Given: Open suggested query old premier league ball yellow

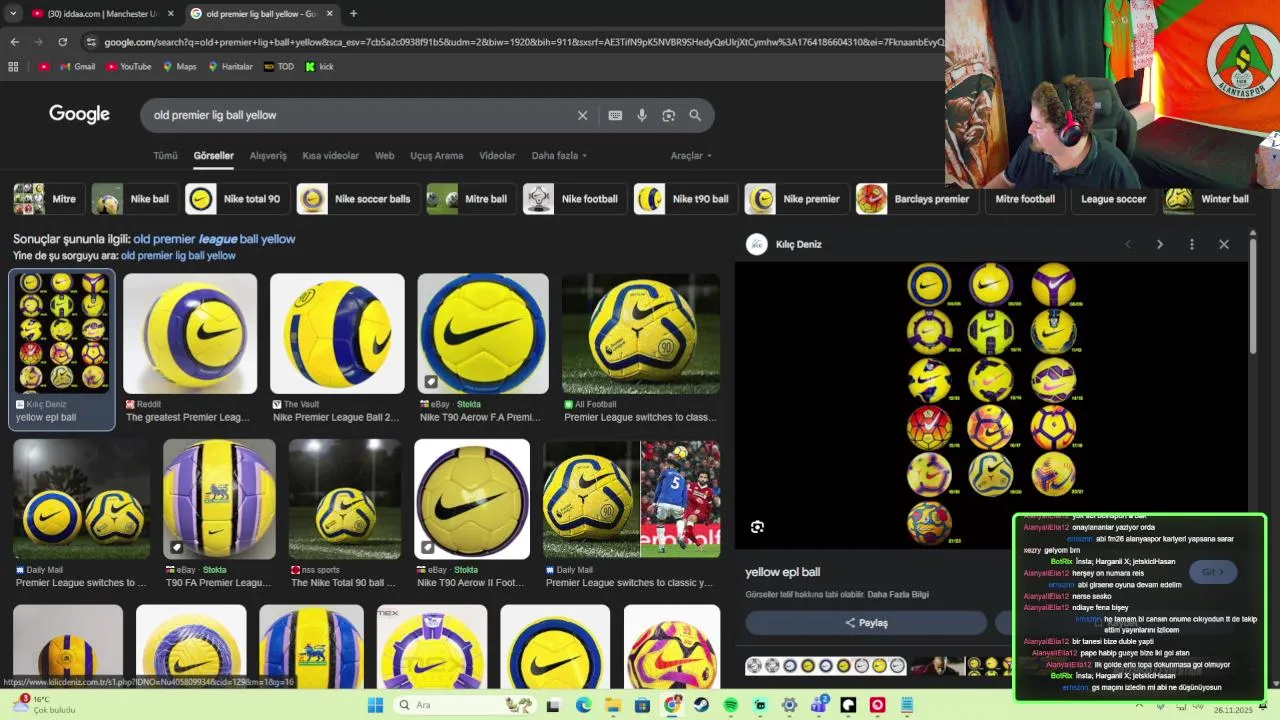Looking at the screenshot, I should pos(214,239).
